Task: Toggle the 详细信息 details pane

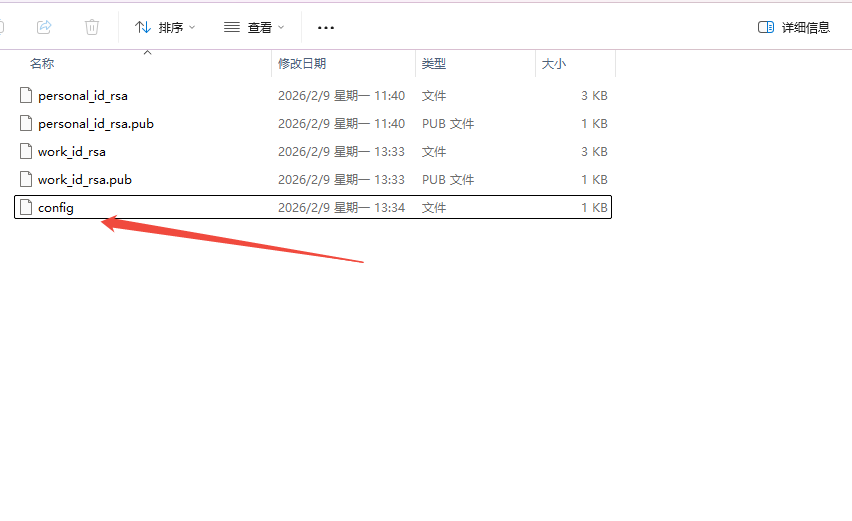Action: (x=794, y=27)
